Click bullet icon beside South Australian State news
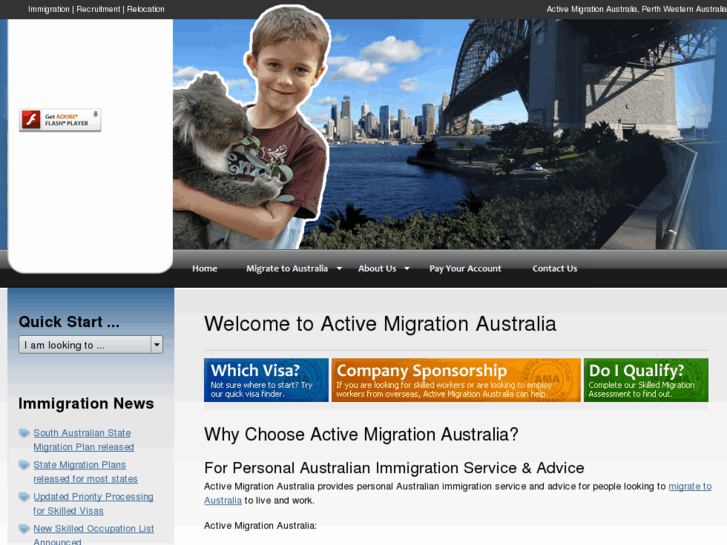The height and width of the screenshot is (545, 727). tap(24, 433)
